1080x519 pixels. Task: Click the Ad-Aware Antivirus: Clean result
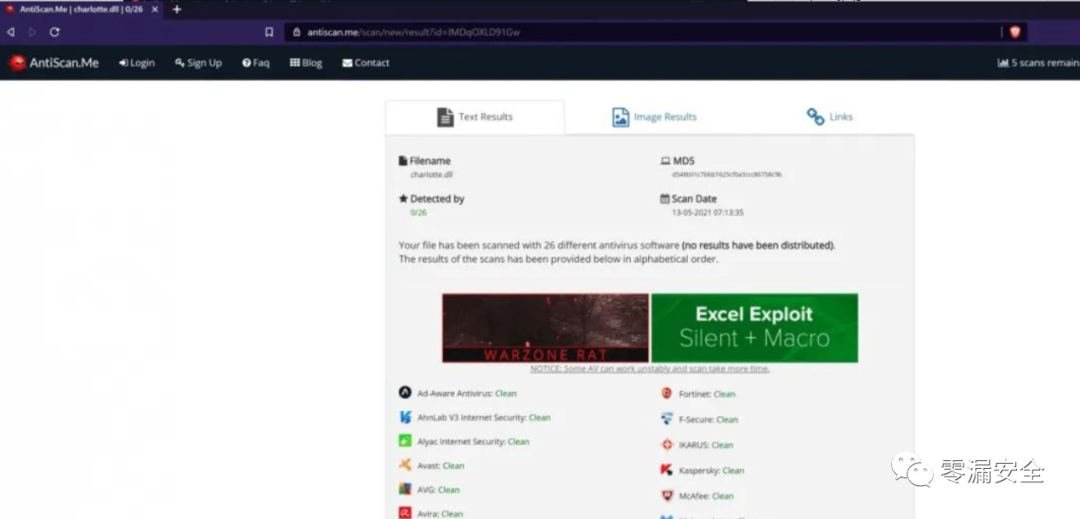467,394
